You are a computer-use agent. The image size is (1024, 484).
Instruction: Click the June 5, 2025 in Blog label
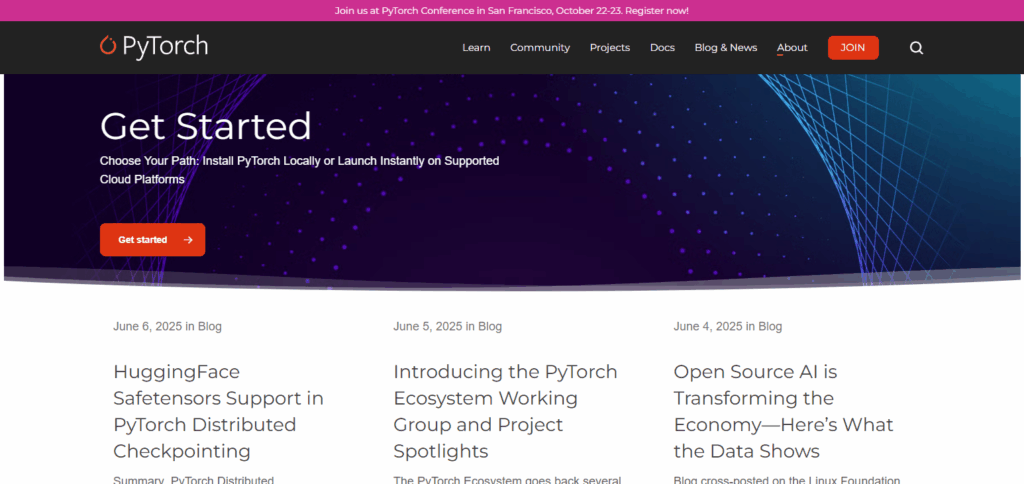coord(447,327)
